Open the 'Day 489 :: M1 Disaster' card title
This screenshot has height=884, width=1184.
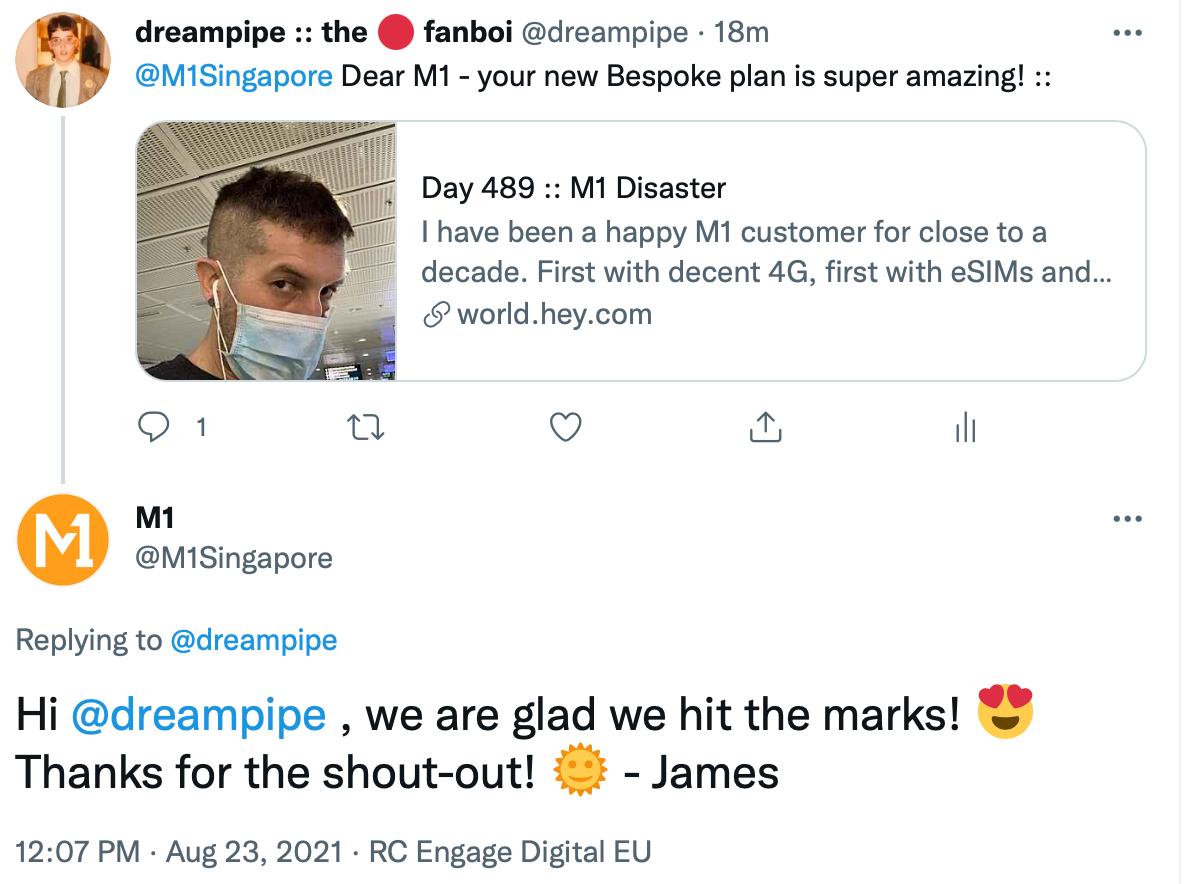point(573,187)
